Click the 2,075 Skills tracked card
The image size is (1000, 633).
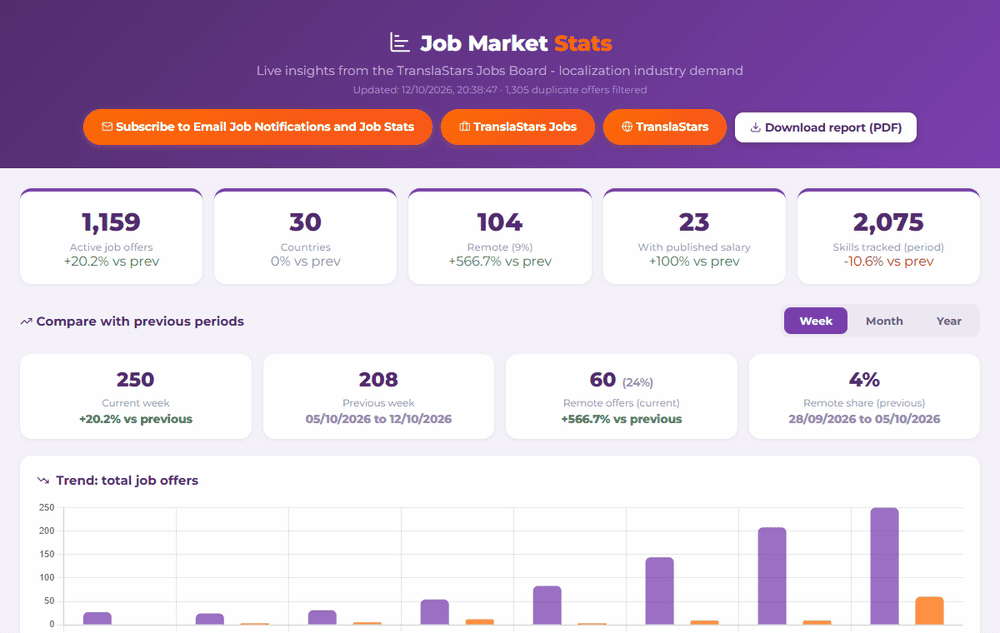click(888, 236)
